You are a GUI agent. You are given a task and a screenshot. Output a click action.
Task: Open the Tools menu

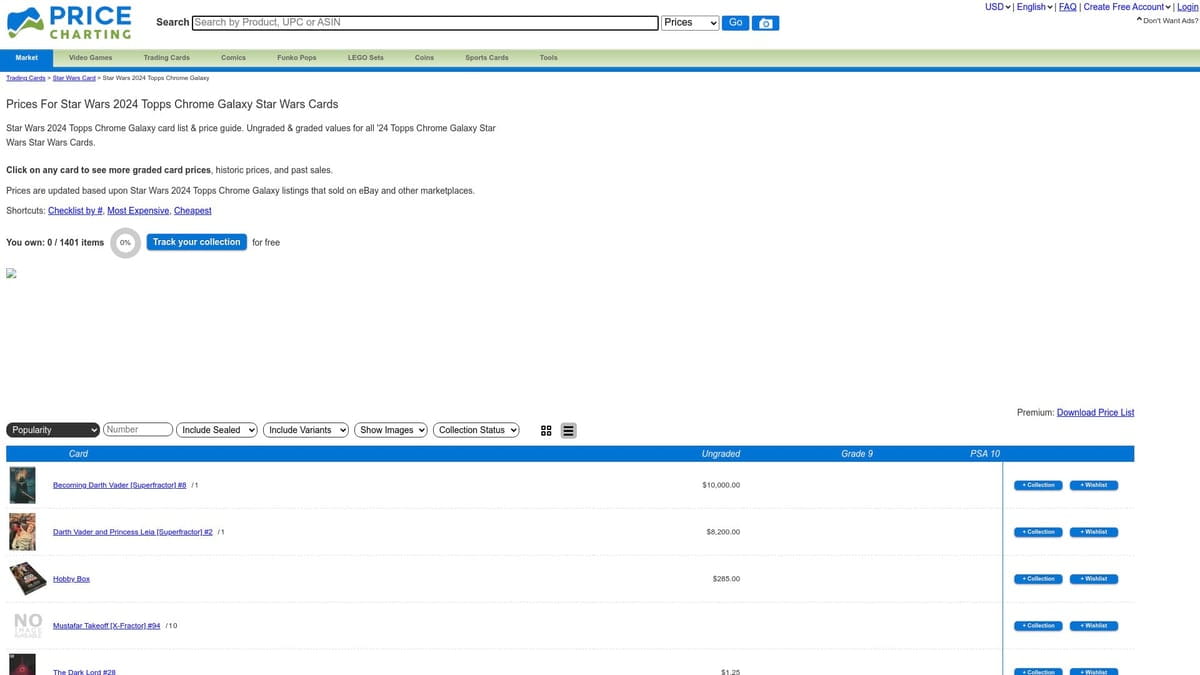pos(548,58)
